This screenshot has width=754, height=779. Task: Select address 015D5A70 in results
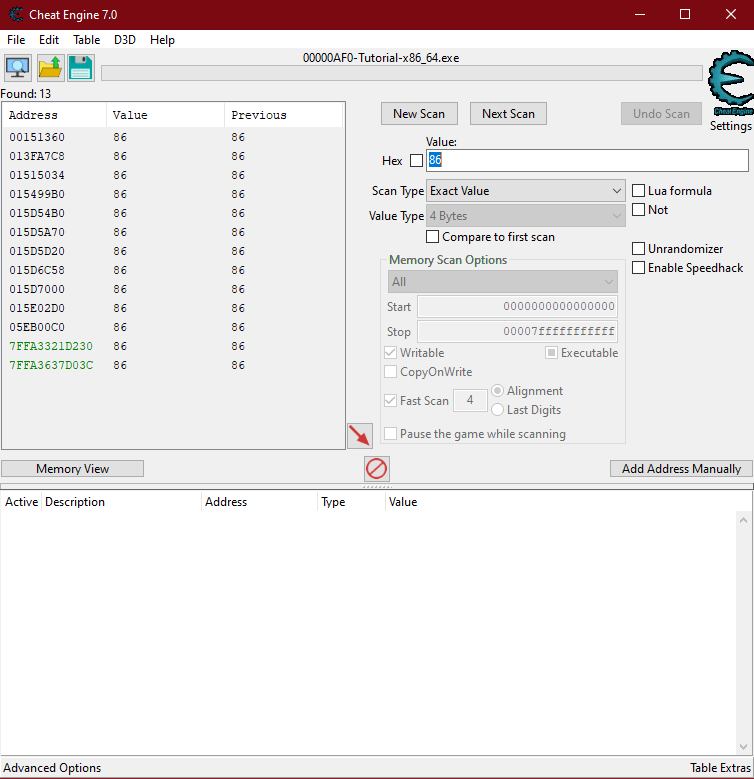[x=37, y=232]
